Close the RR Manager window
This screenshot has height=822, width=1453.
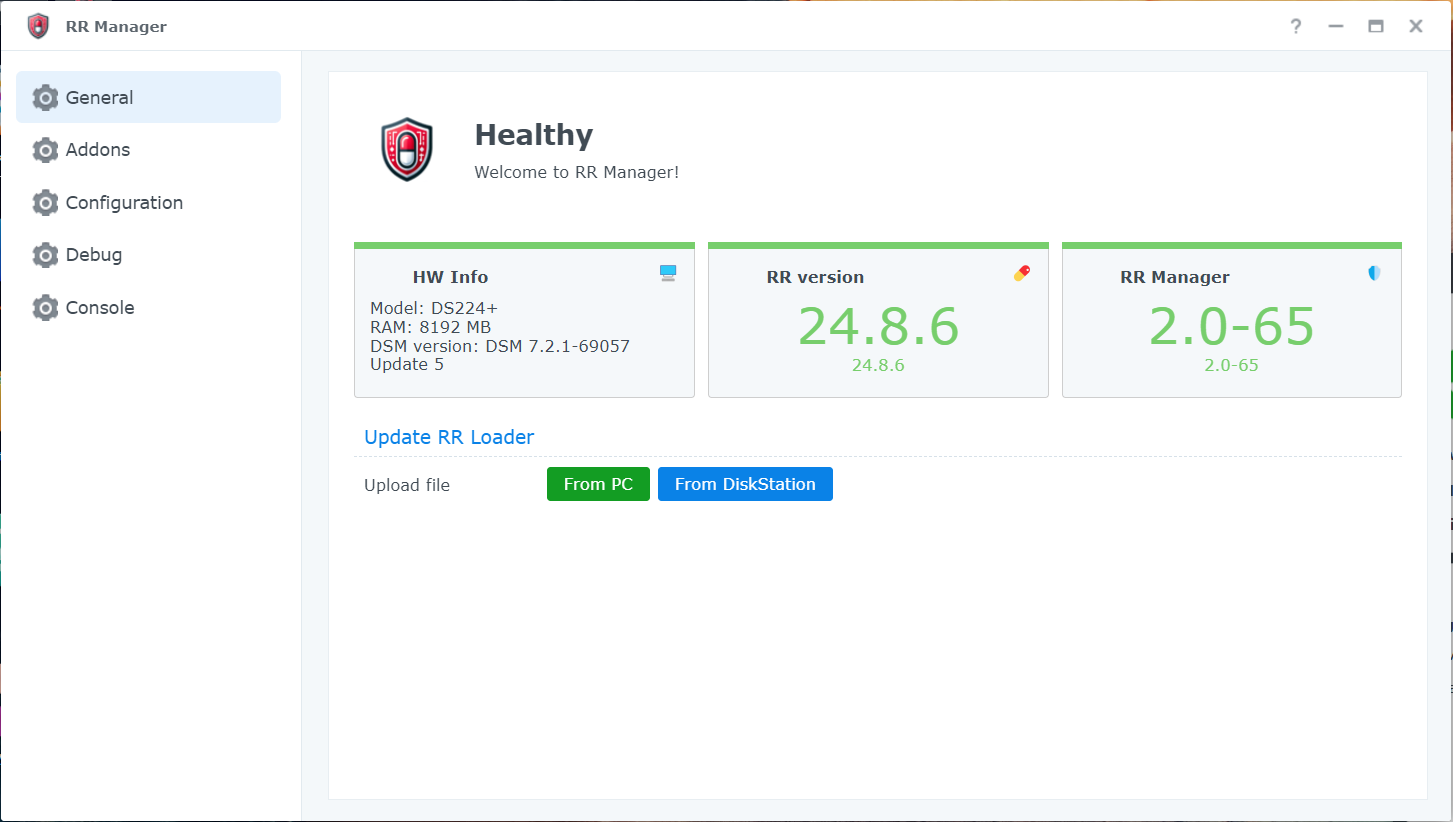(x=1416, y=26)
